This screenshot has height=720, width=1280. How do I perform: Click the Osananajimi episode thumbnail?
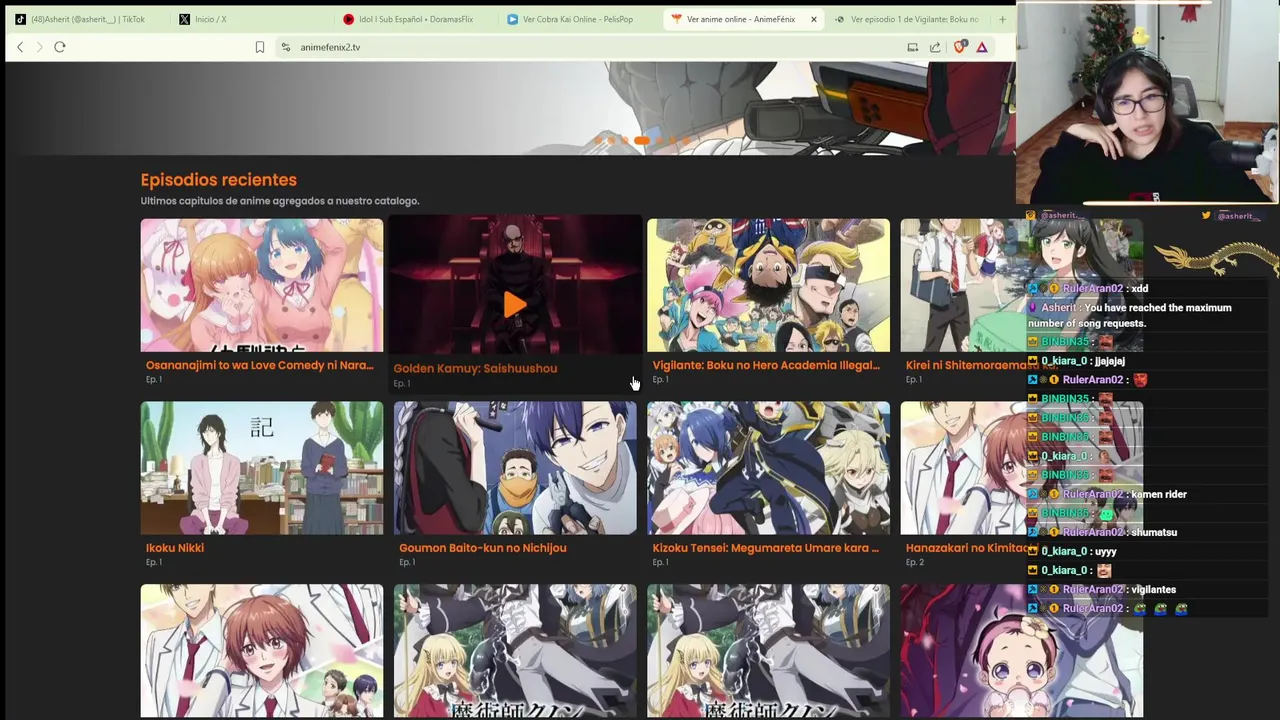[262, 286]
